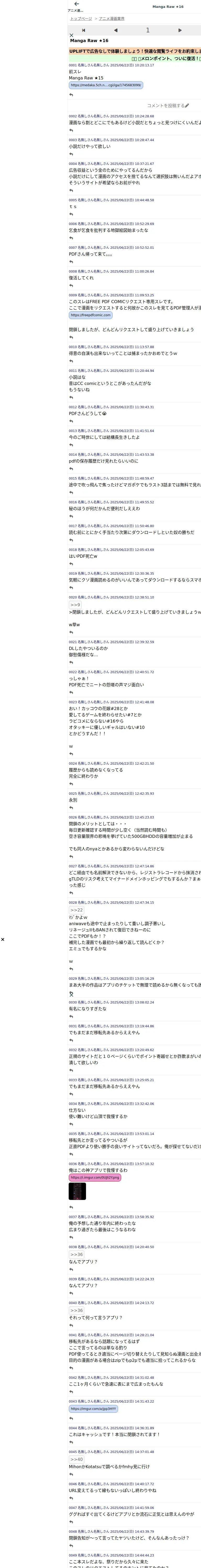This screenshot has height=1568, width=201.
Task: Click the Manga Raw ★16 header title
Action: pyautogui.click(x=167, y=7)
